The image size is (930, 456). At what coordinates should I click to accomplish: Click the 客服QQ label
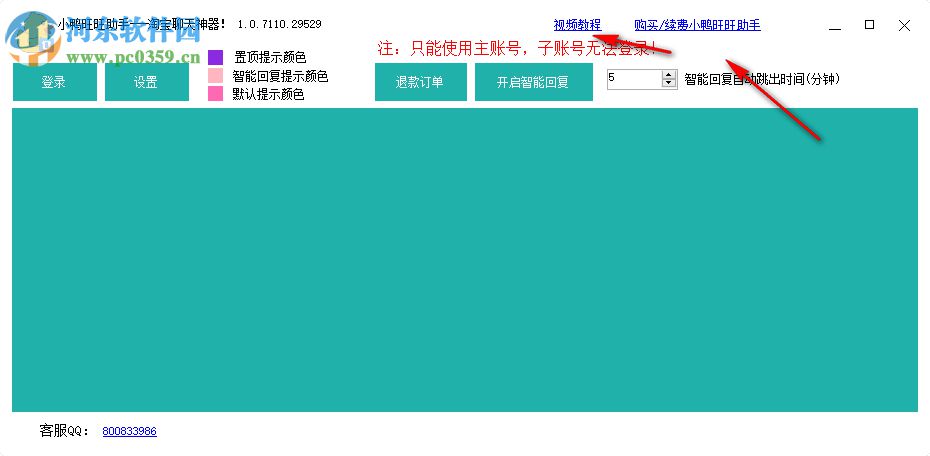[x=64, y=431]
